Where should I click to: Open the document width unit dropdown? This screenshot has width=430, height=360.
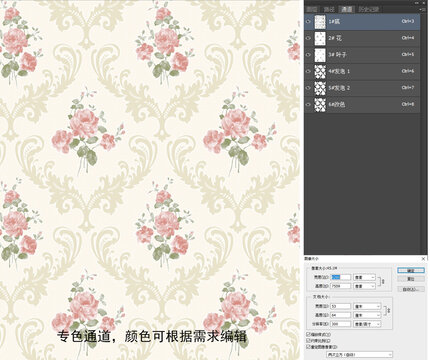coord(367,306)
